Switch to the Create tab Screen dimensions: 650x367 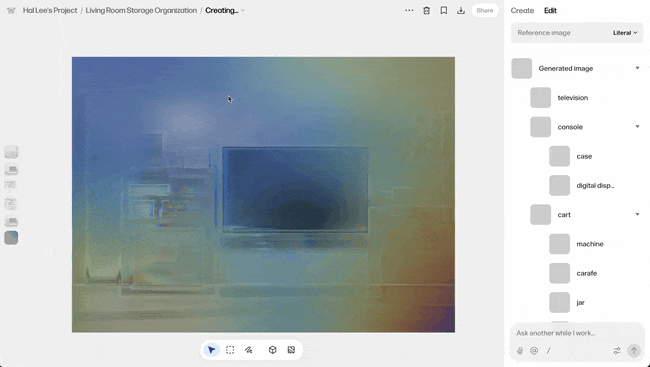pos(522,11)
